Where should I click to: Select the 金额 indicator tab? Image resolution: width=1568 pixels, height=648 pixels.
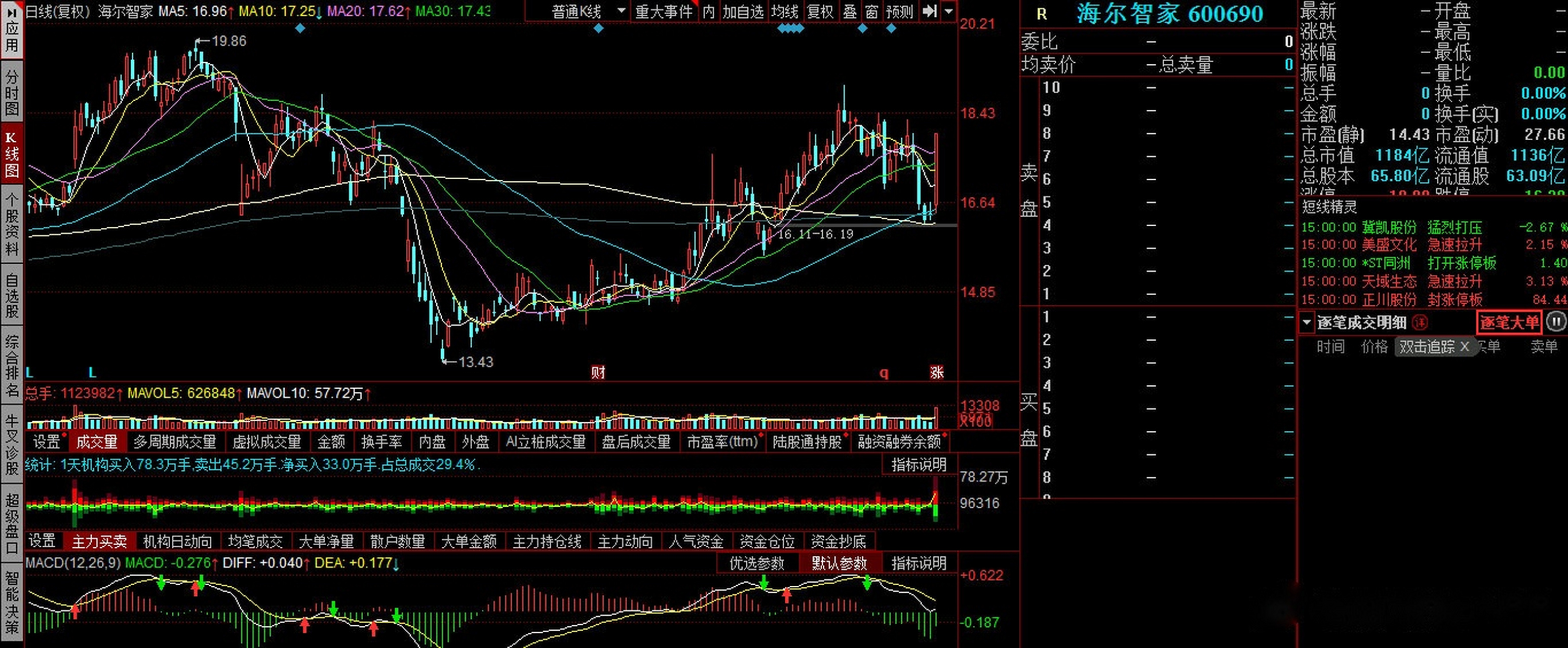click(x=331, y=442)
